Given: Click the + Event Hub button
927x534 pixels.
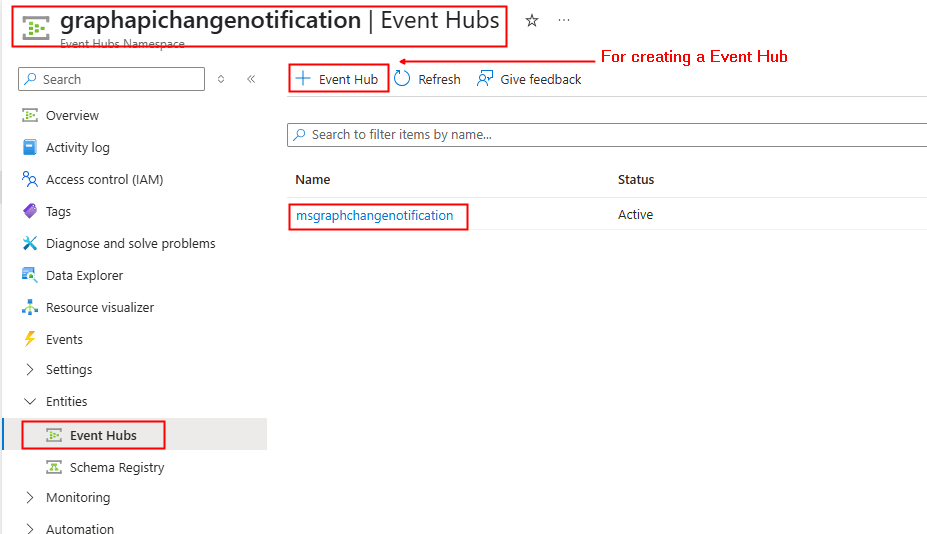Looking at the screenshot, I should pyautogui.click(x=338, y=79).
